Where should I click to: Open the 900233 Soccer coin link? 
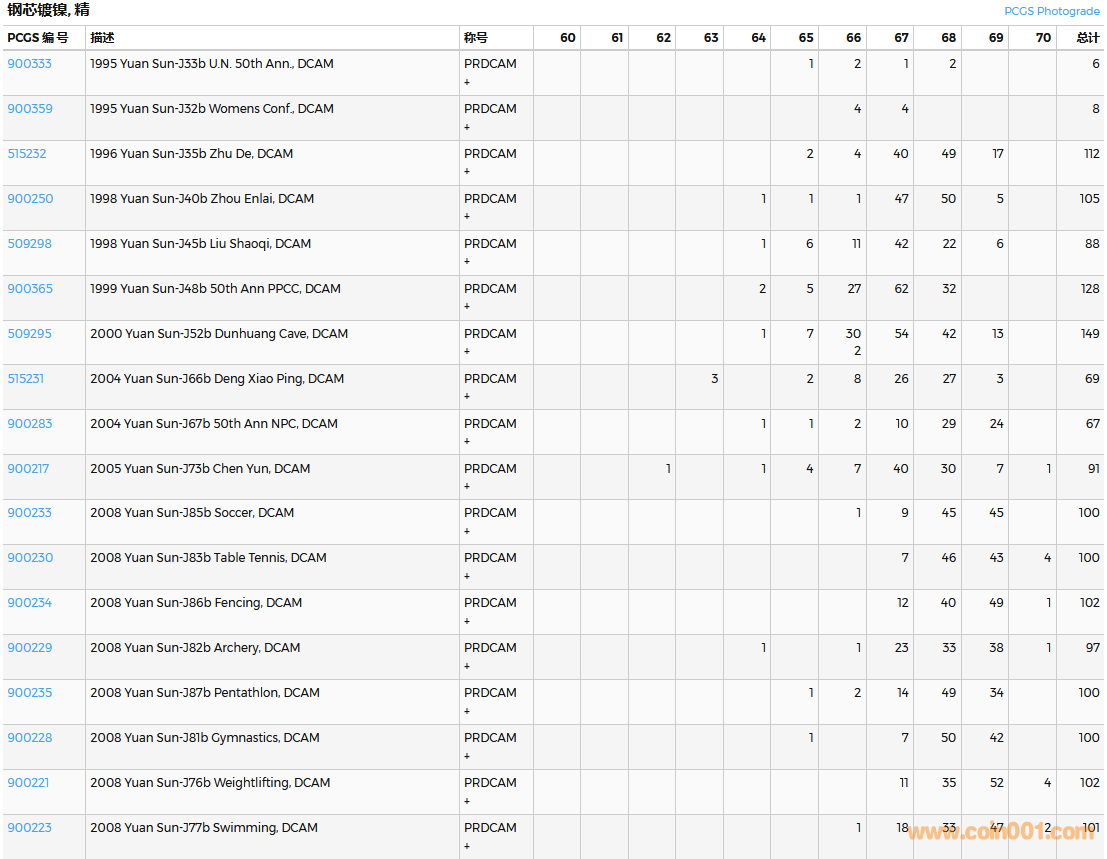[29, 513]
